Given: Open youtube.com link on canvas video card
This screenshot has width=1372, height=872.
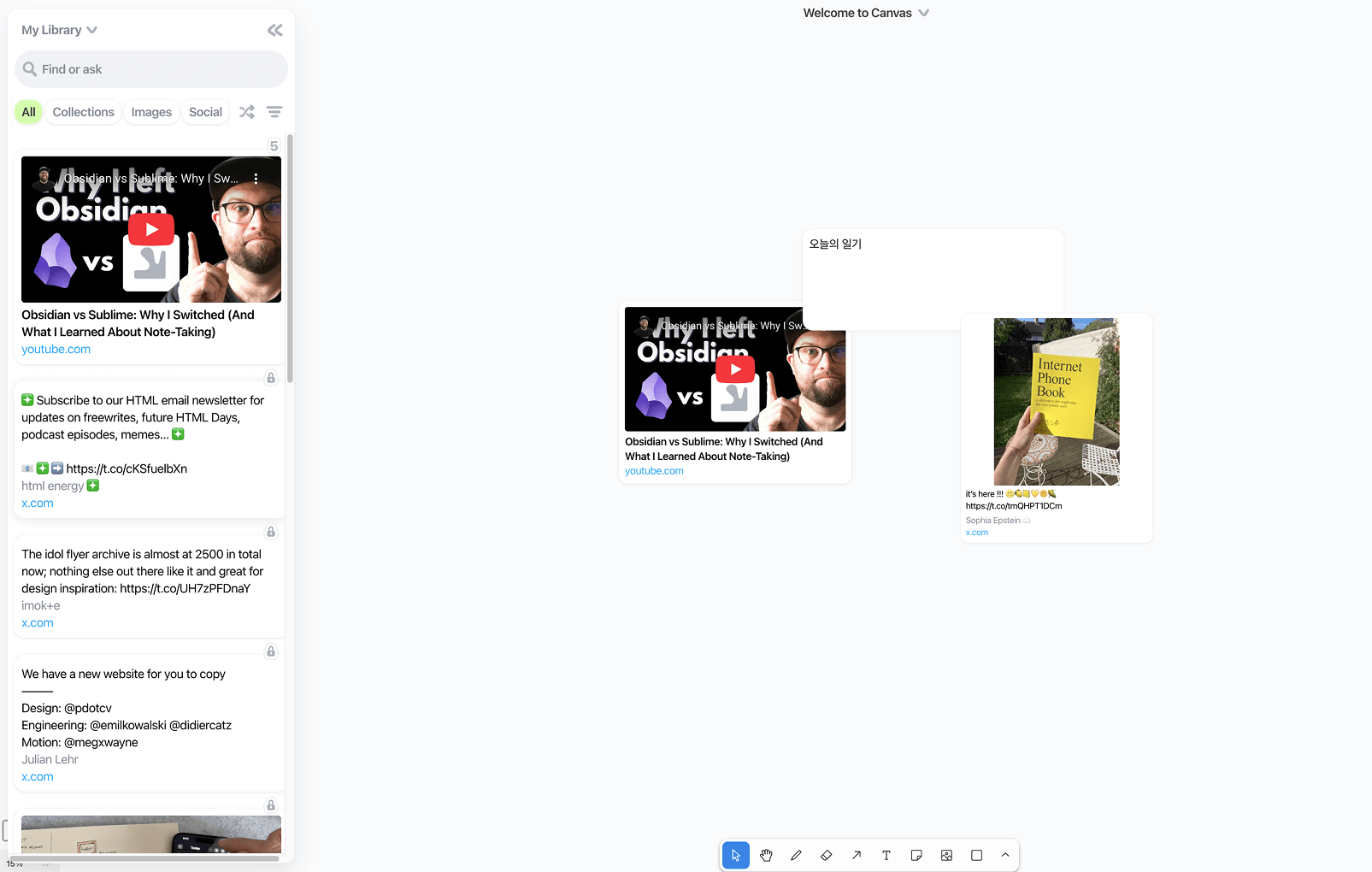Looking at the screenshot, I should (654, 471).
